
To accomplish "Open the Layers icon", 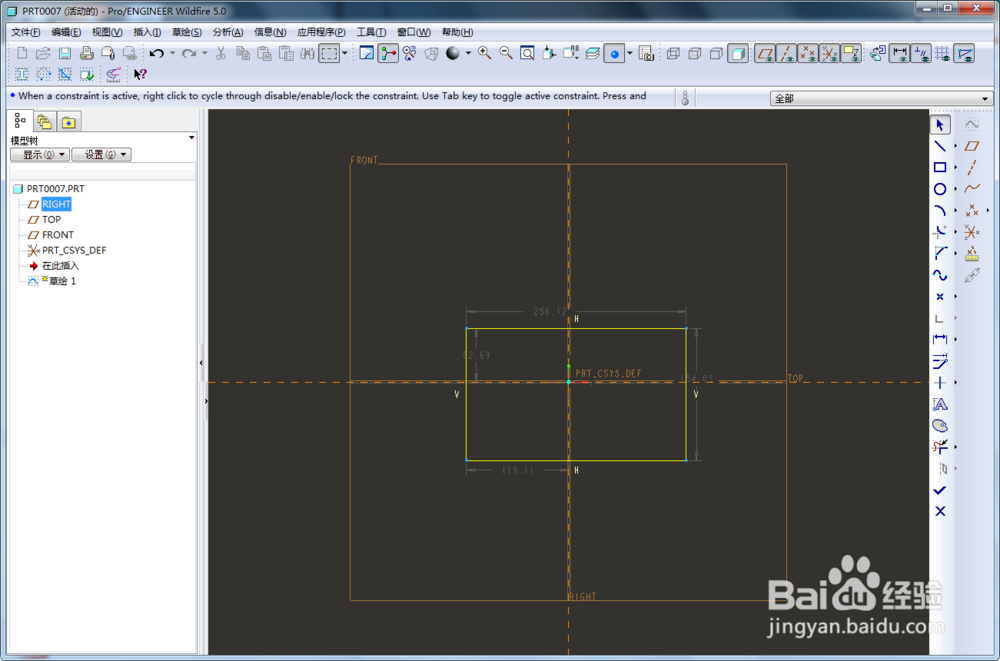I will coord(592,54).
